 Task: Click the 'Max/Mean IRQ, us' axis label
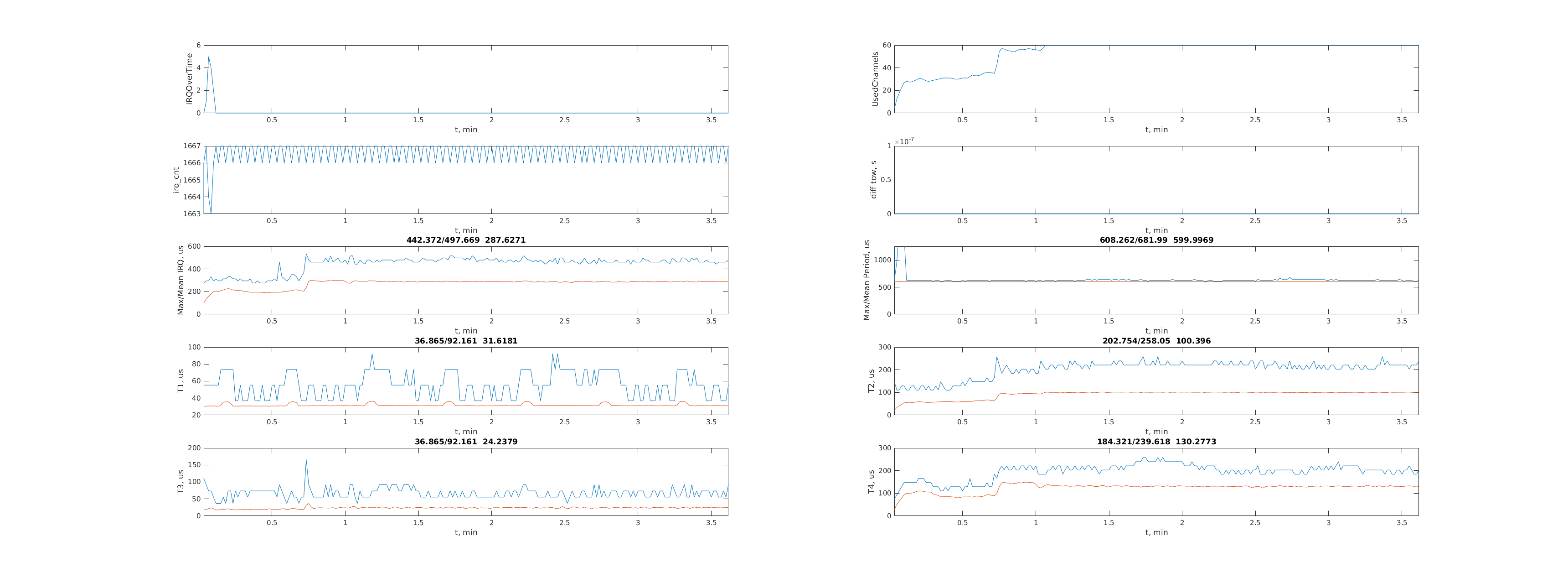(181, 280)
